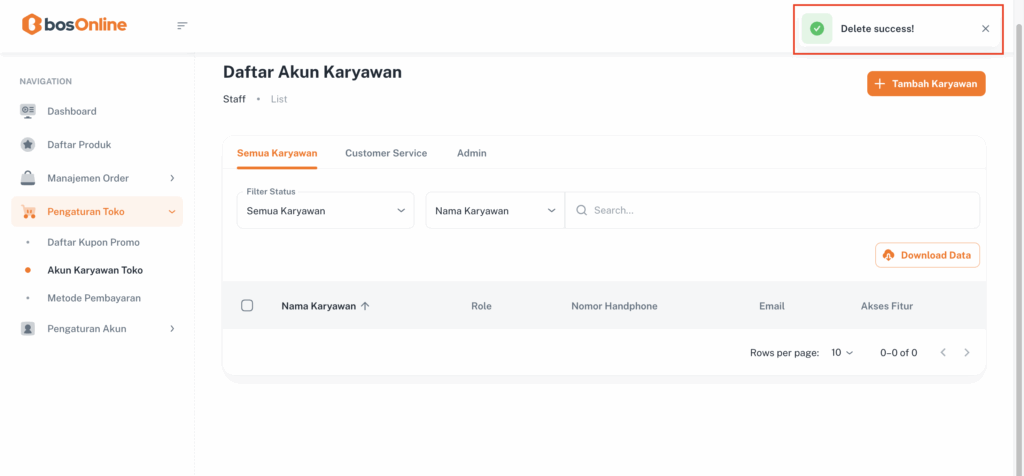Open the Filter Status dropdown
Image resolution: width=1024 pixels, height=476 pixels.
click(325, 211)
